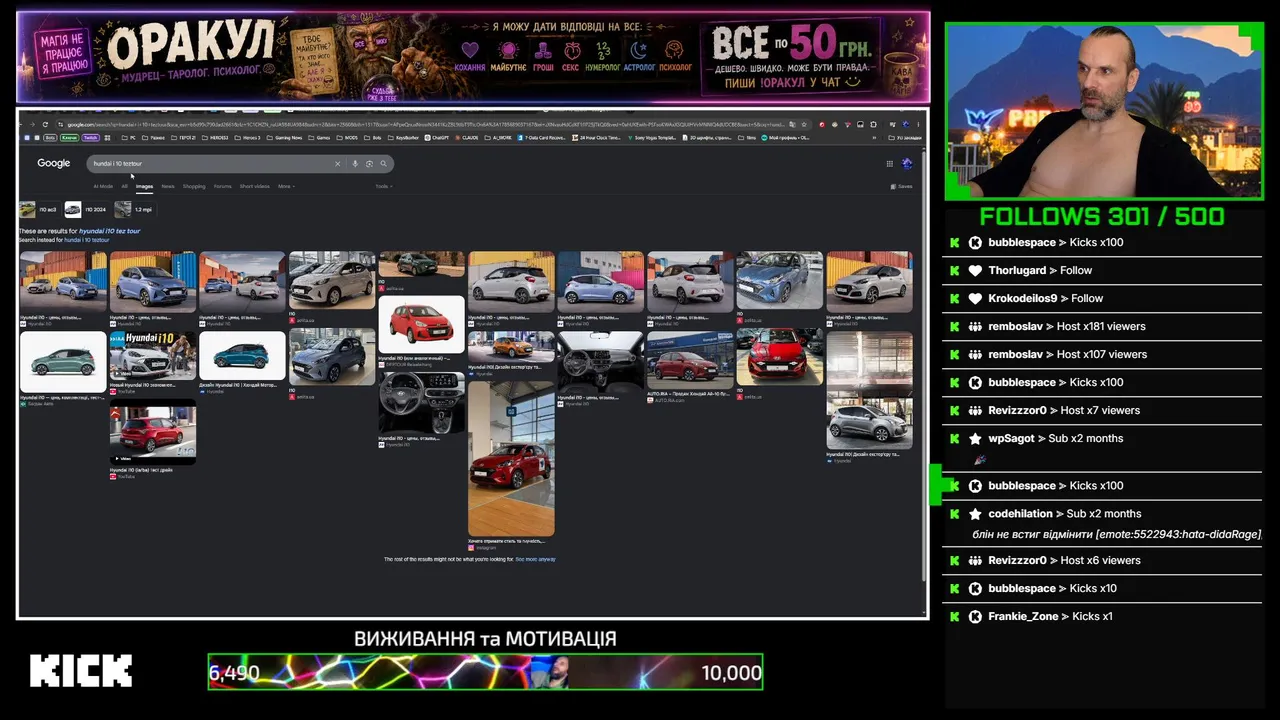1280x720 pixels.
Task: Expand the More search filters dropdown
Action: 286,186
